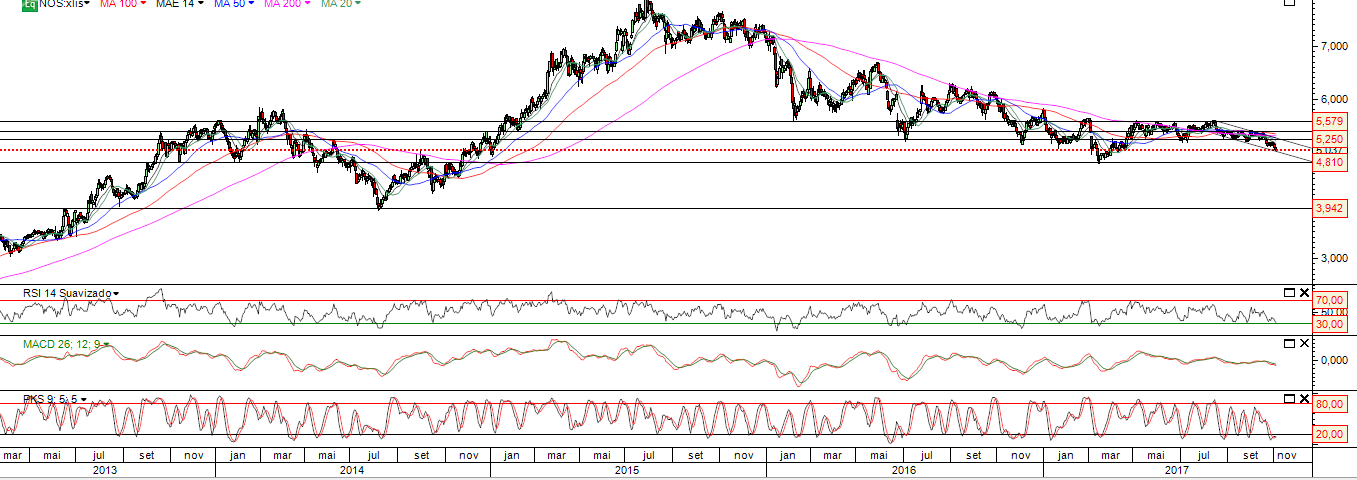
Task: Open the MA 100 indicator dropdown
Action: click(x=143, y=4)
